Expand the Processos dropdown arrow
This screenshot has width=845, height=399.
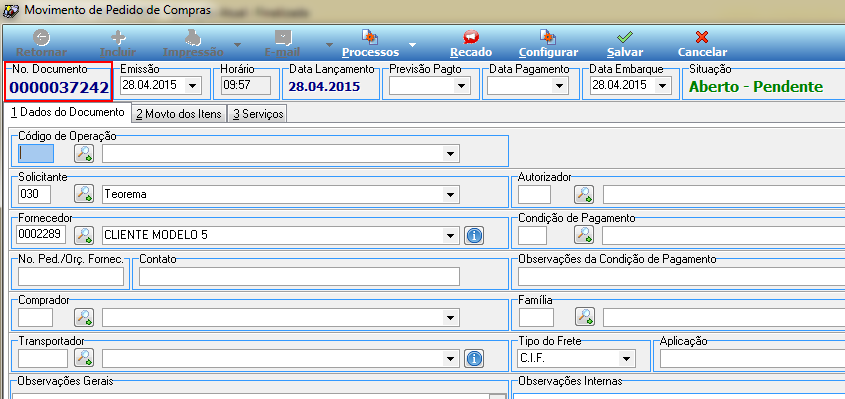click(412, 45)
